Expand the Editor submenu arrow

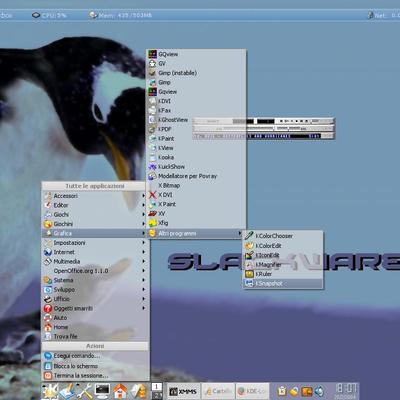144,205
